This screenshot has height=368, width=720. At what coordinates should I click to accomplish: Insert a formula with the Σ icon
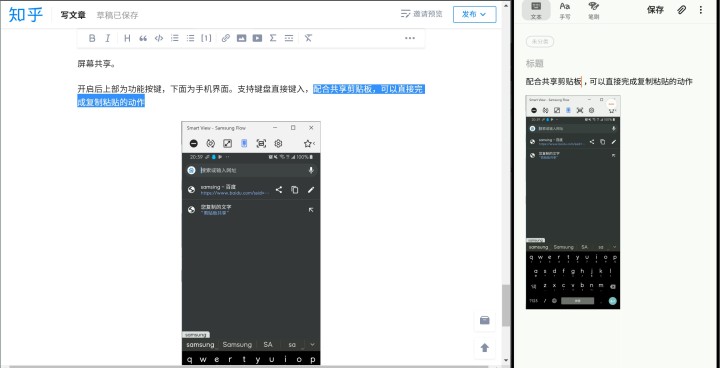273,39
